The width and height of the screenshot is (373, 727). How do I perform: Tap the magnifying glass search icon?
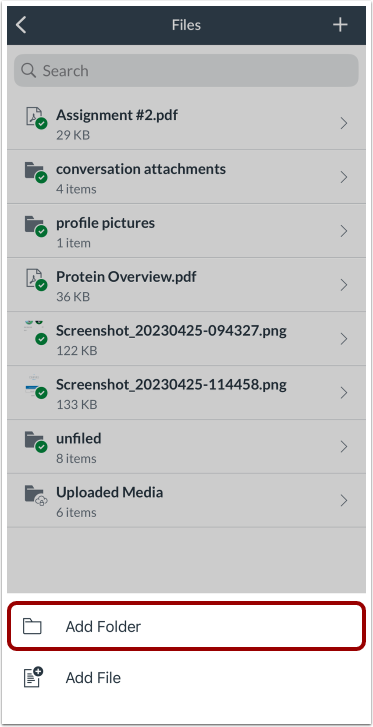[29, 70]
